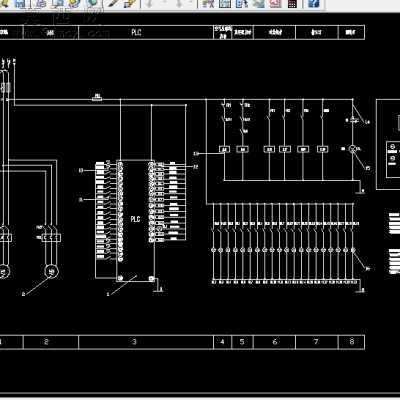The width and height of the screenshot is (400, 400).
Task: Pick the motor circle symbol in column 2
Action: click(52, 272)
